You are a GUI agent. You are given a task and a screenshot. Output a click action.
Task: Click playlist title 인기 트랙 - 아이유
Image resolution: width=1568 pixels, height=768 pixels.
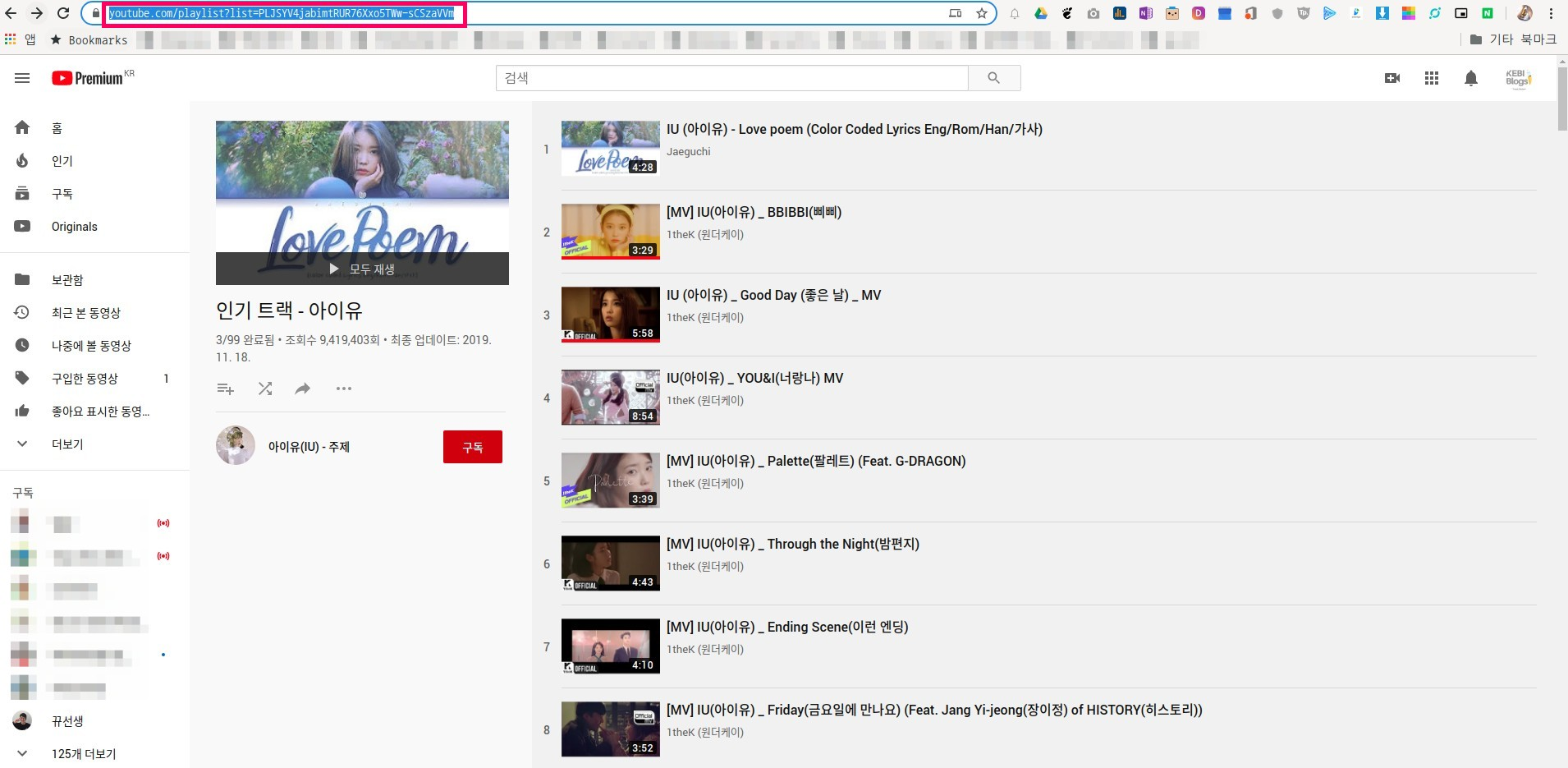pyautogui.click(x=289, y=310)
